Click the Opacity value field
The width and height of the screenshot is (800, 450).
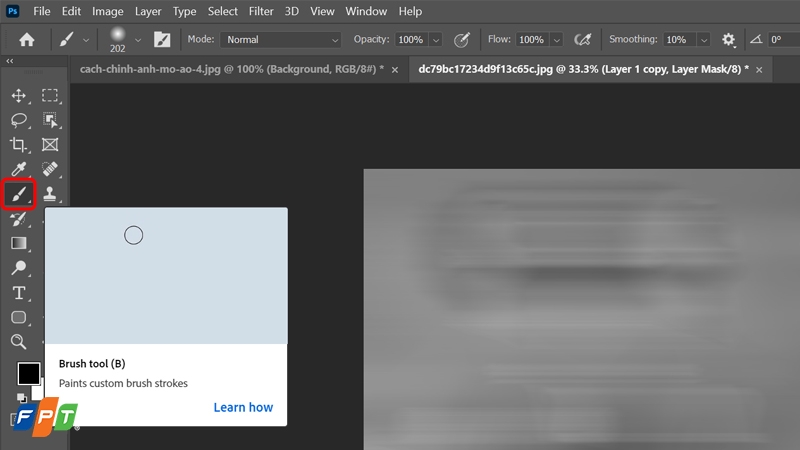coord(412,39)
